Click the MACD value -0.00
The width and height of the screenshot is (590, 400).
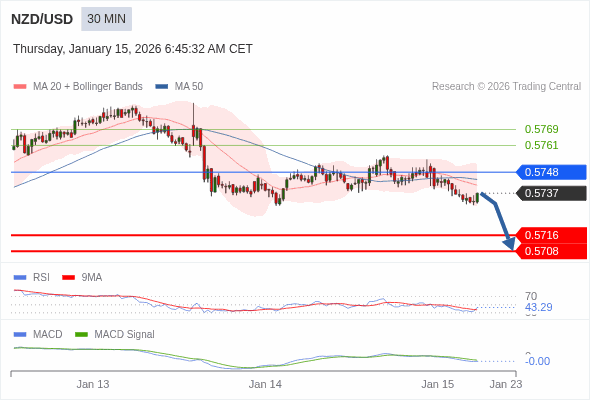click(537, 361)
